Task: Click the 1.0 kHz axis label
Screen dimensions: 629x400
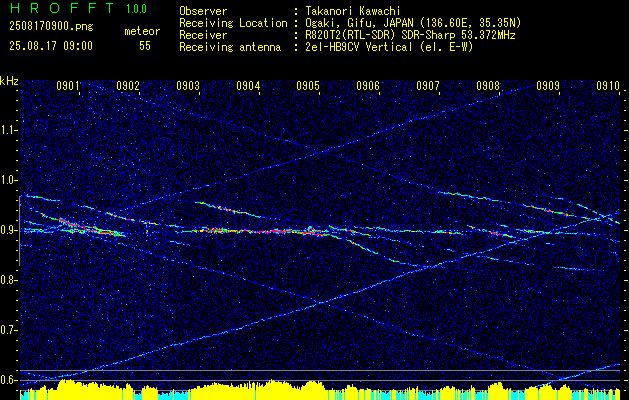Action: 8,180
